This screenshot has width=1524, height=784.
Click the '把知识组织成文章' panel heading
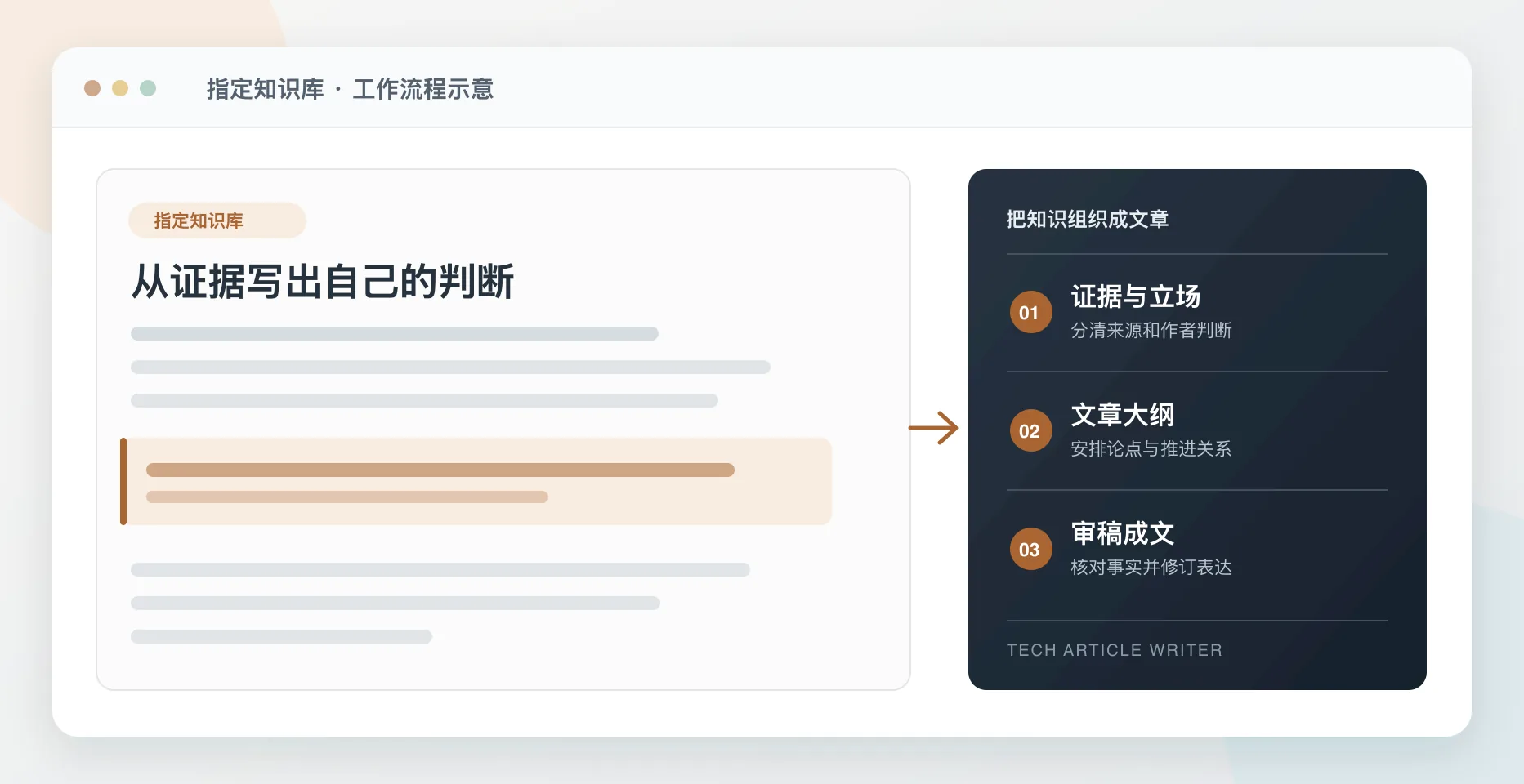[x=1087, y=219]
